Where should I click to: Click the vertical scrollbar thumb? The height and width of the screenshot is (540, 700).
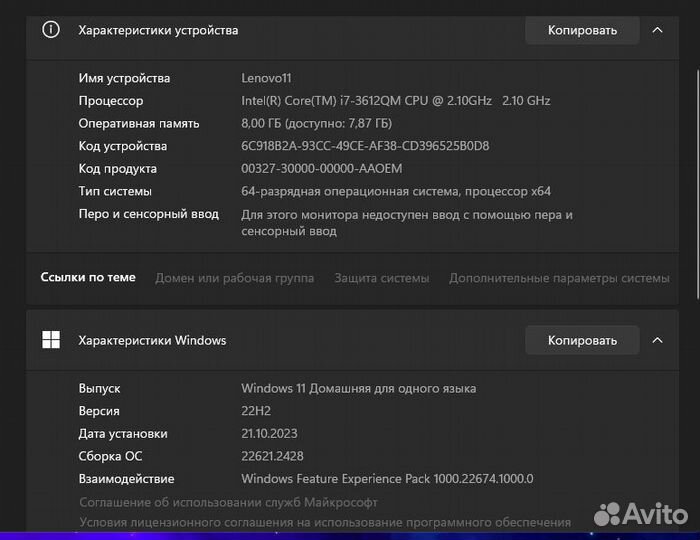point(698,184)
